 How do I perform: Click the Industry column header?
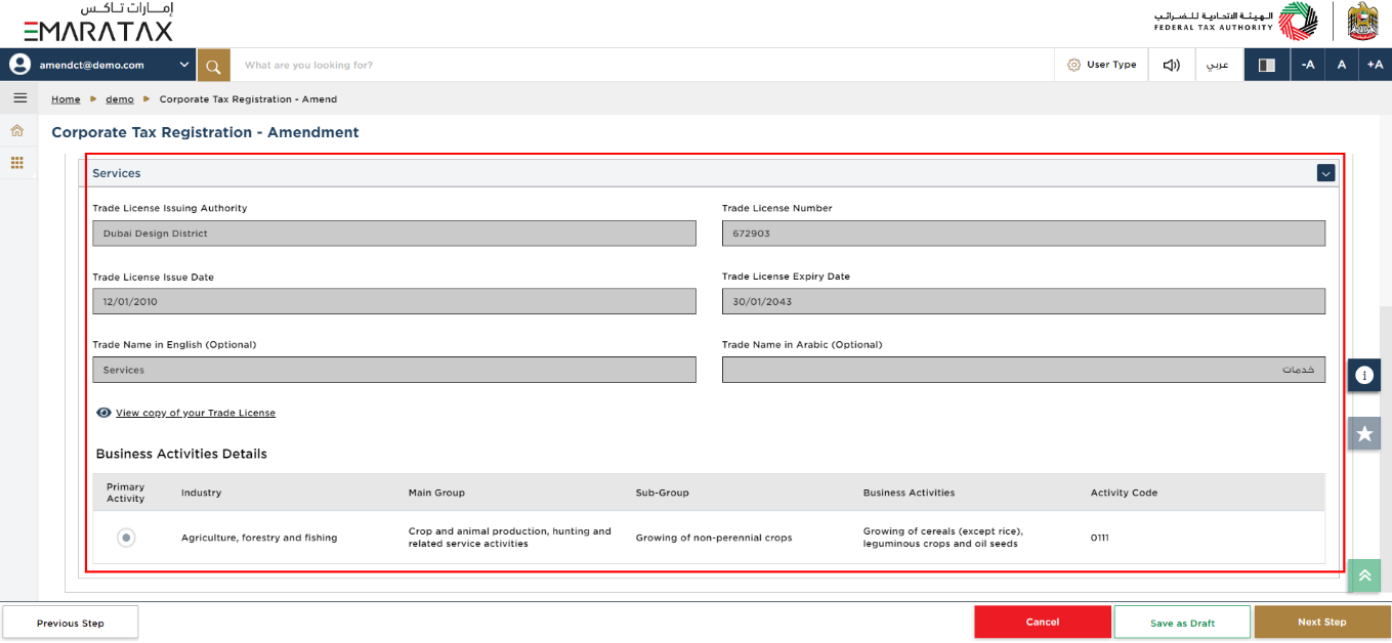pos(201,493)
